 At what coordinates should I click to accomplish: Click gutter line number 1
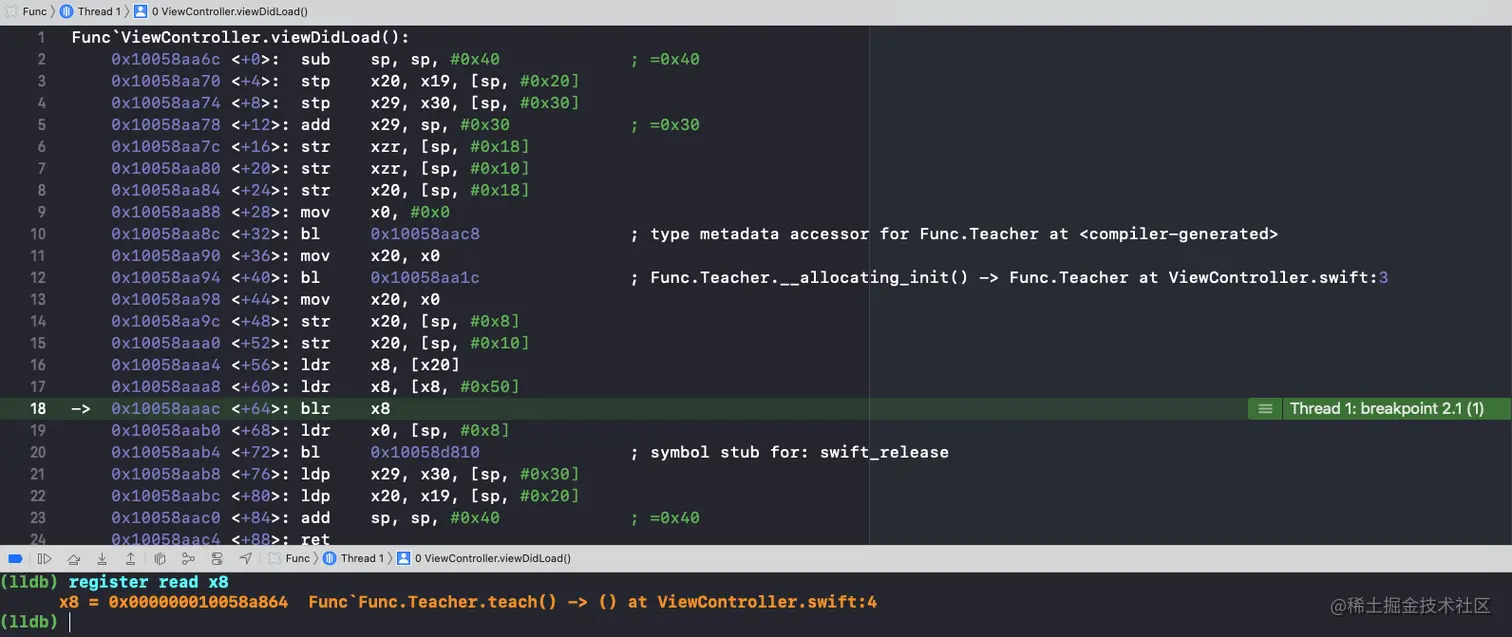pyautogui.click(x=42, y=37)
